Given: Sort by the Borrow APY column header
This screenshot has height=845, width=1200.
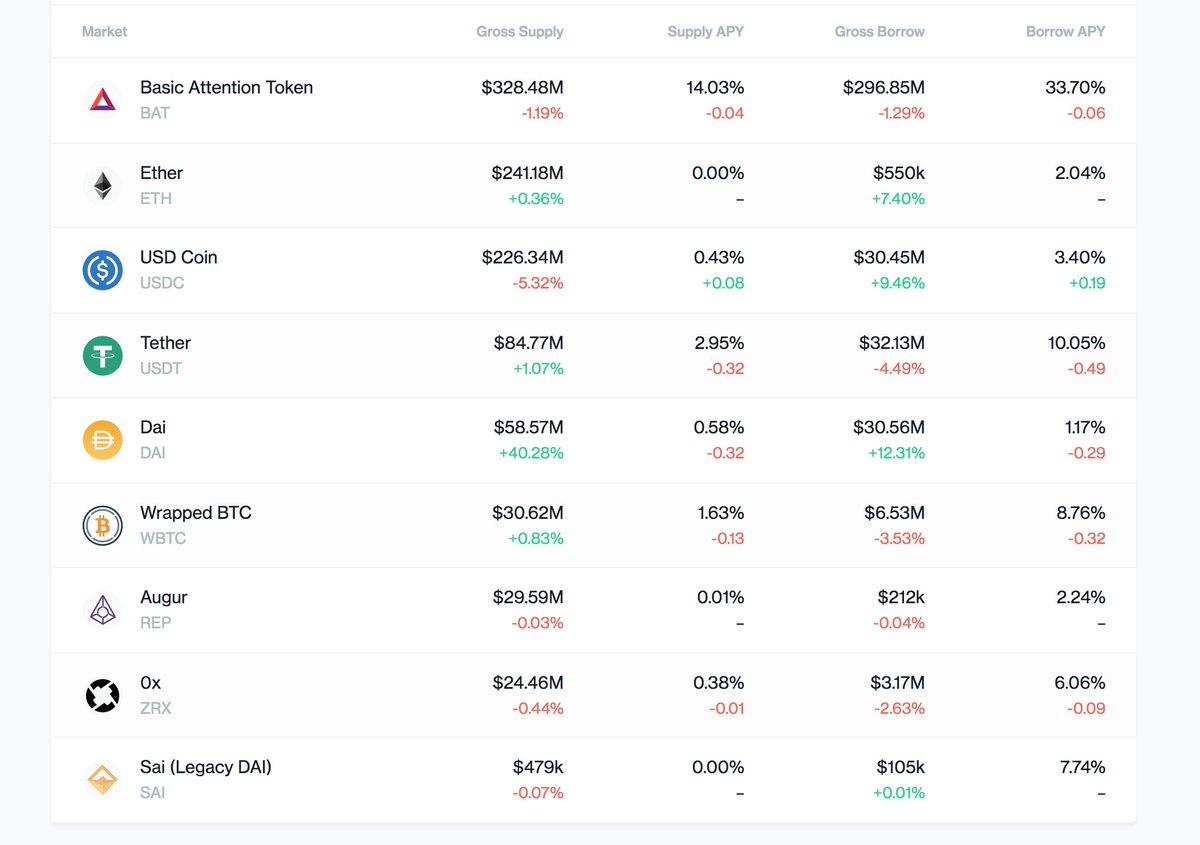Looking at the screenshot, I should pyautogui.click(x=1066, y=32).
